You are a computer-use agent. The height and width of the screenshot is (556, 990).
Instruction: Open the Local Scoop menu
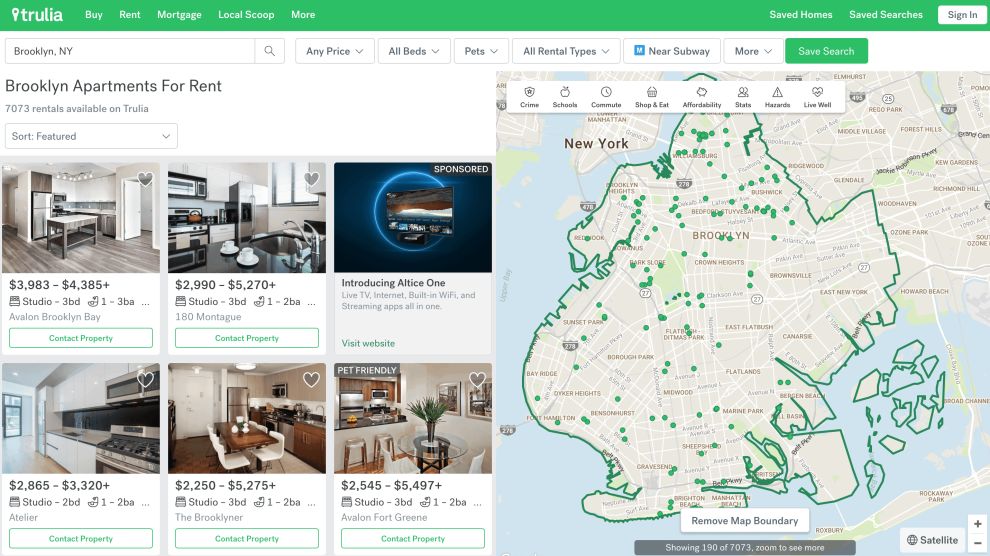pyautogui.click(x=246, y=15)
